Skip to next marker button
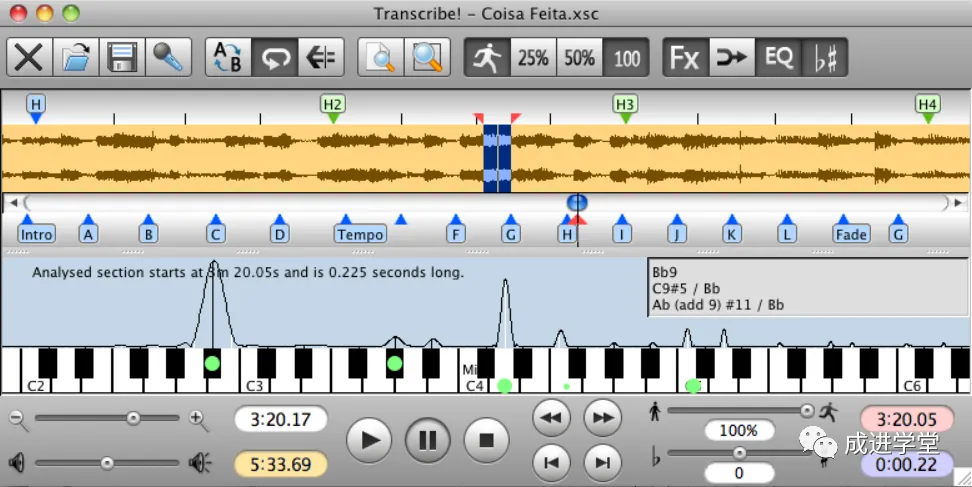972x487 pixels. [x=603, y=462]
